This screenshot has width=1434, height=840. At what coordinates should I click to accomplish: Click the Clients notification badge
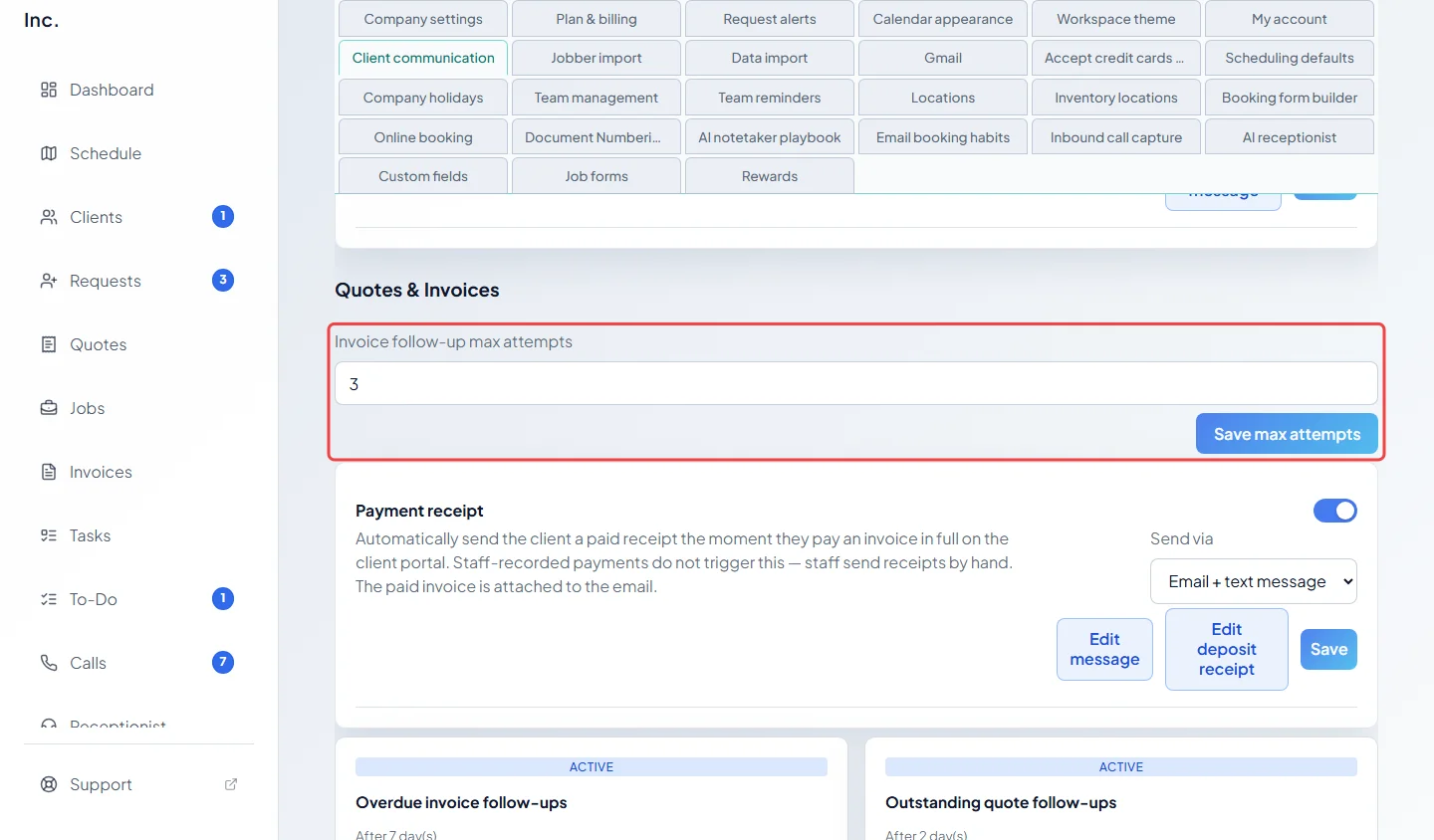223,216
